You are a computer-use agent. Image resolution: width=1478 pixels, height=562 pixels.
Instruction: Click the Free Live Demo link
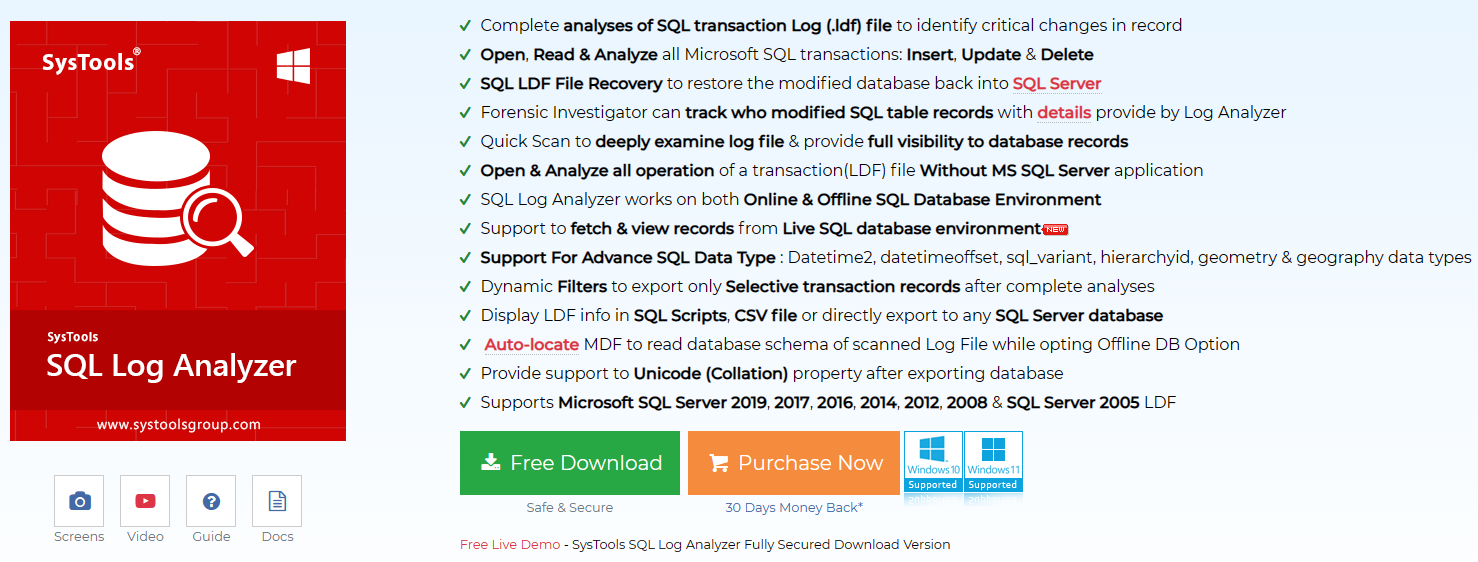point(510,545)
